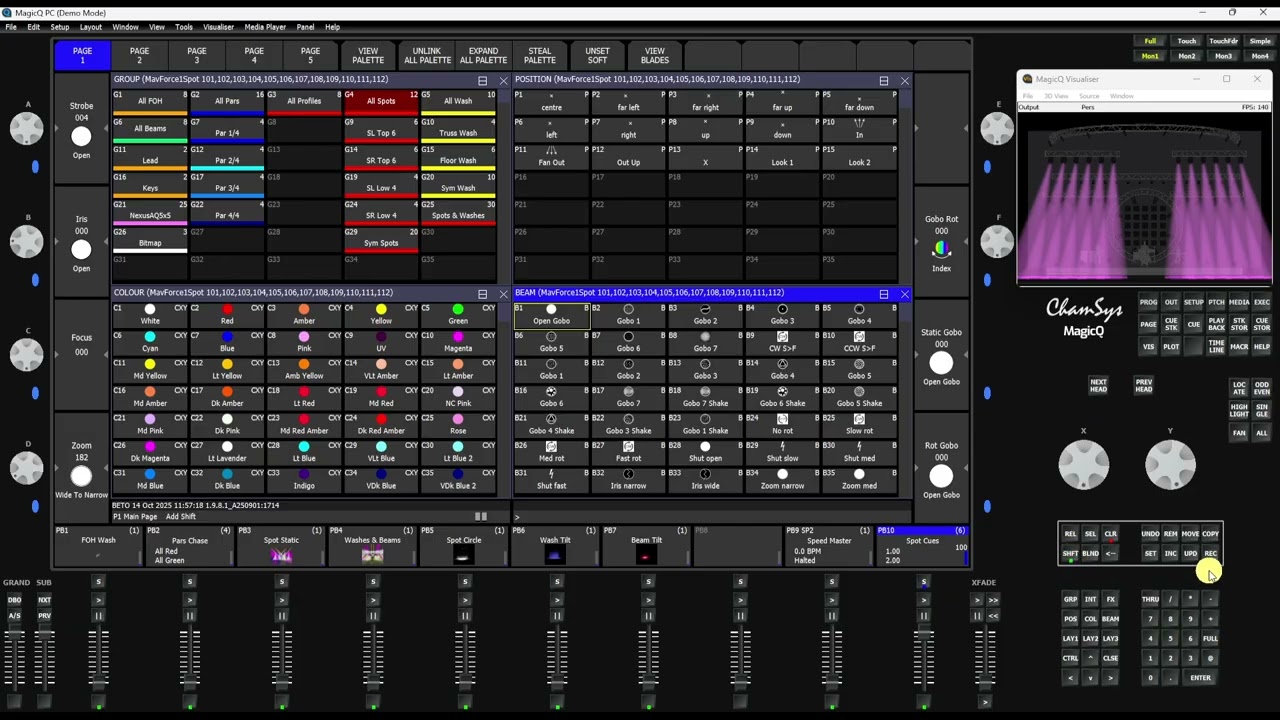Toggle the DBO blackout button

[x=15, y=600]
